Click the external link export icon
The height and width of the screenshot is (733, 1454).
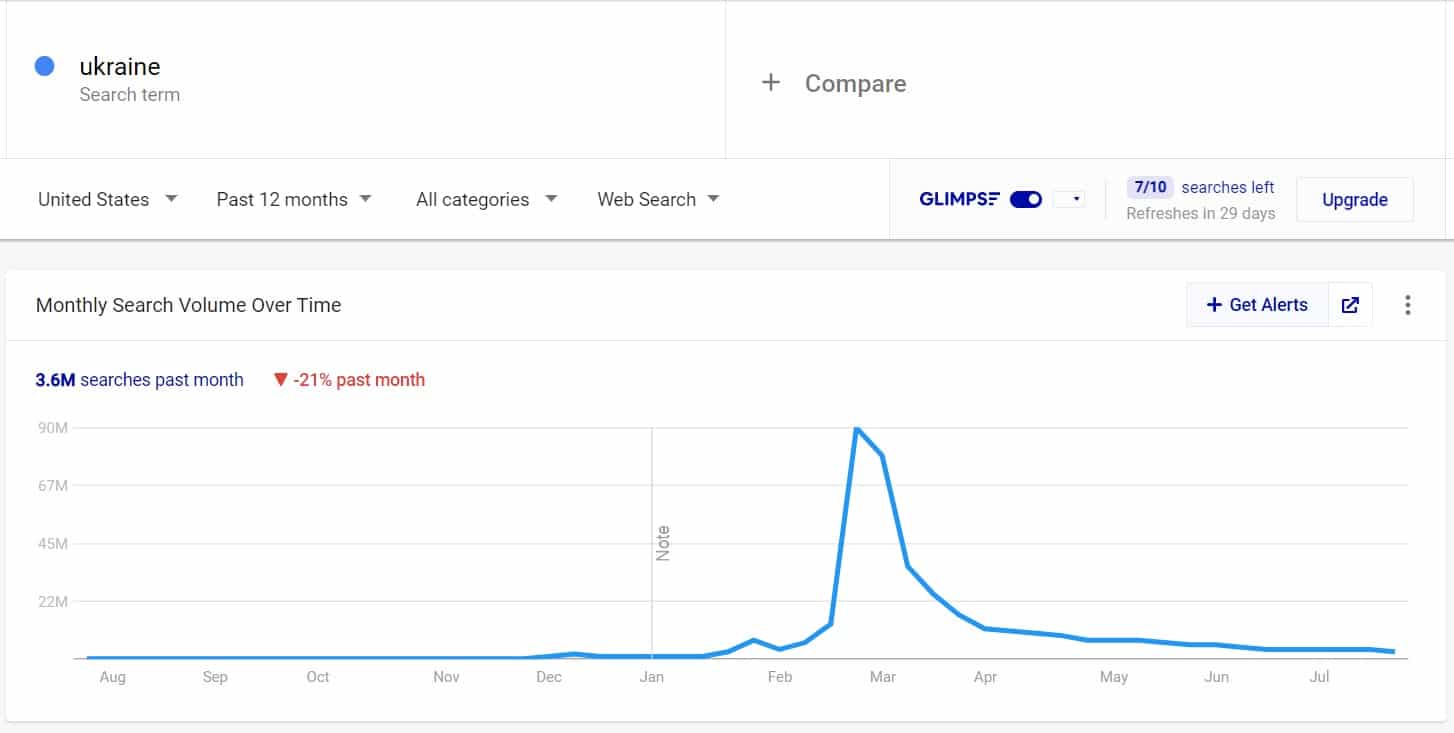(1350, 305)
